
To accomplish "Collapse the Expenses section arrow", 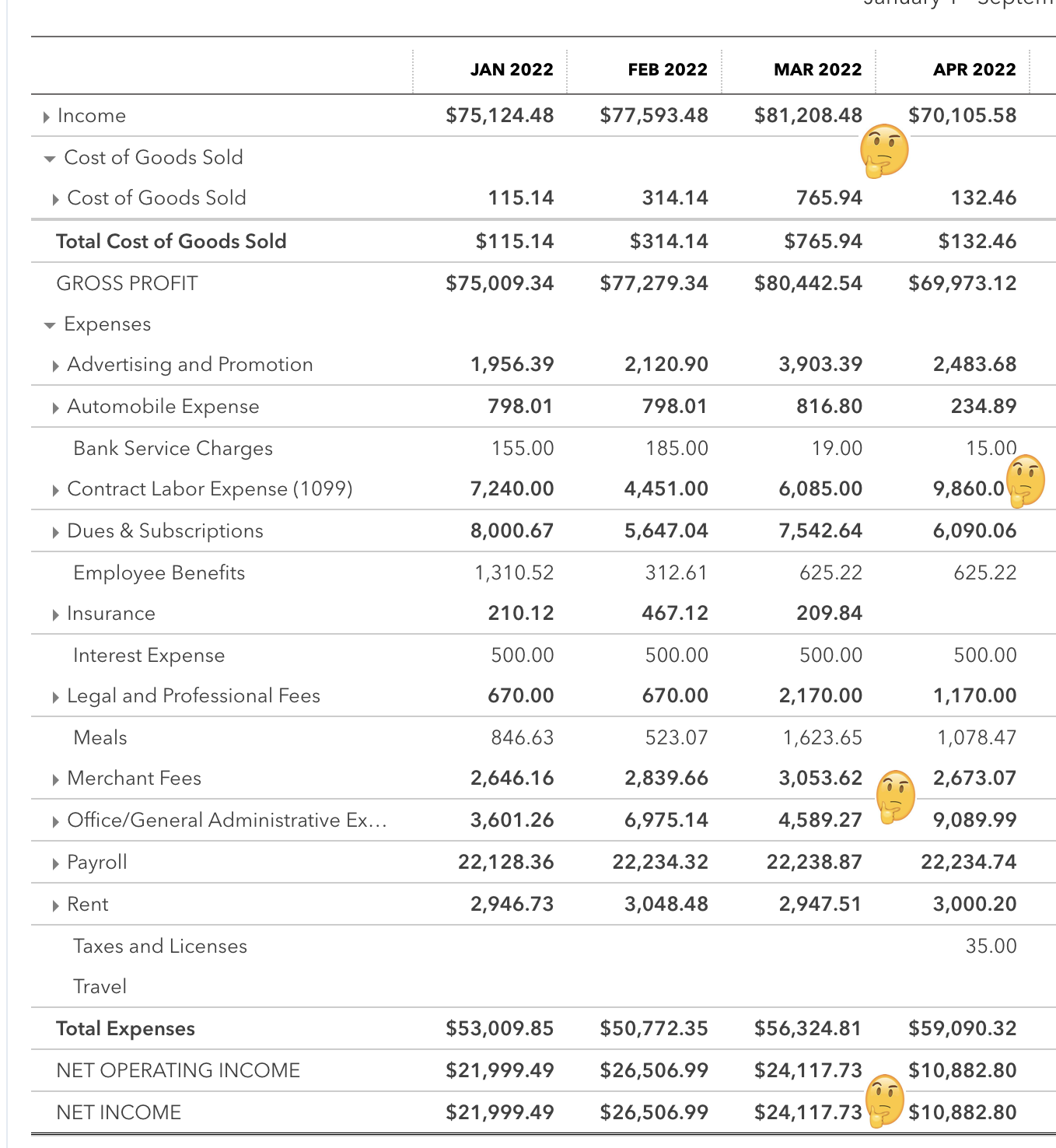I will pyautogui.click(x=50, y=325).
